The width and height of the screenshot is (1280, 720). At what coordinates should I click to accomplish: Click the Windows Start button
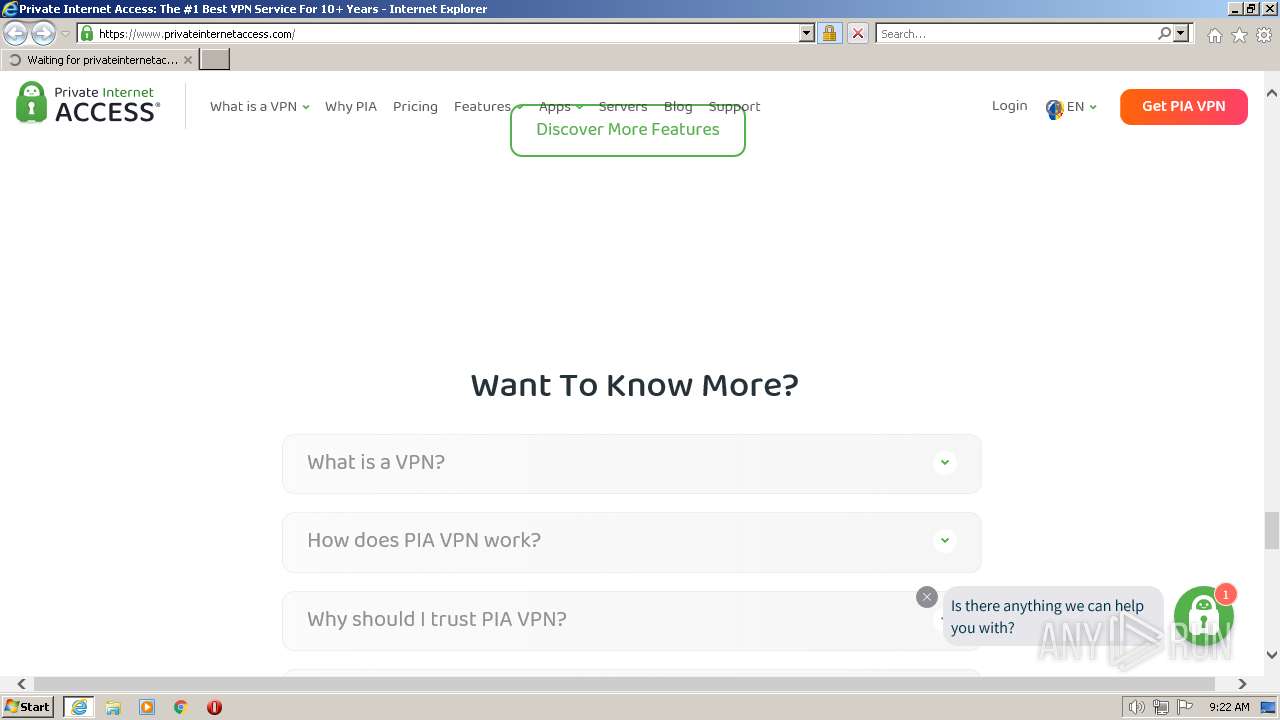[x=28, y=707]
